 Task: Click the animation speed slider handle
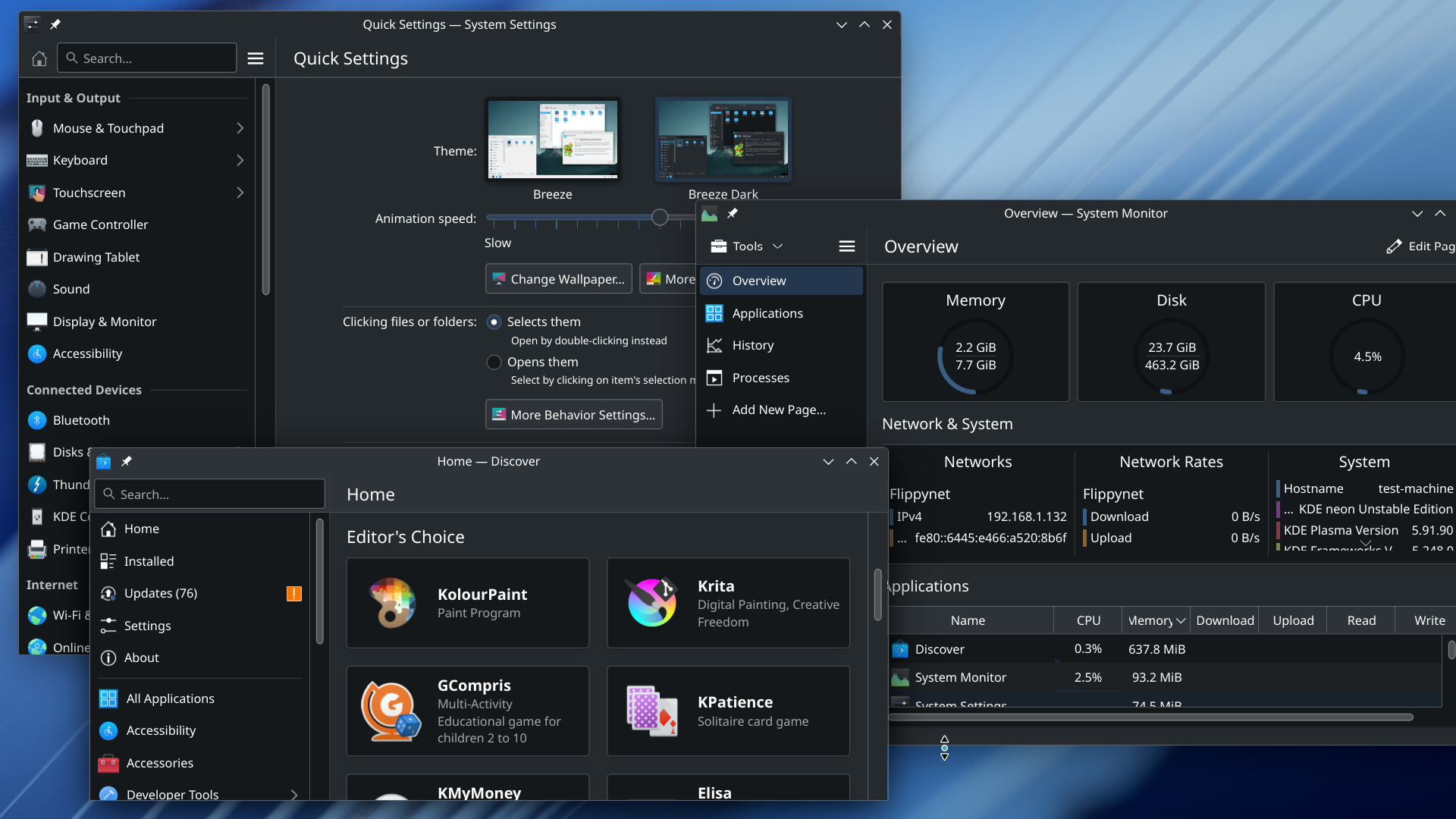[660, 218]
